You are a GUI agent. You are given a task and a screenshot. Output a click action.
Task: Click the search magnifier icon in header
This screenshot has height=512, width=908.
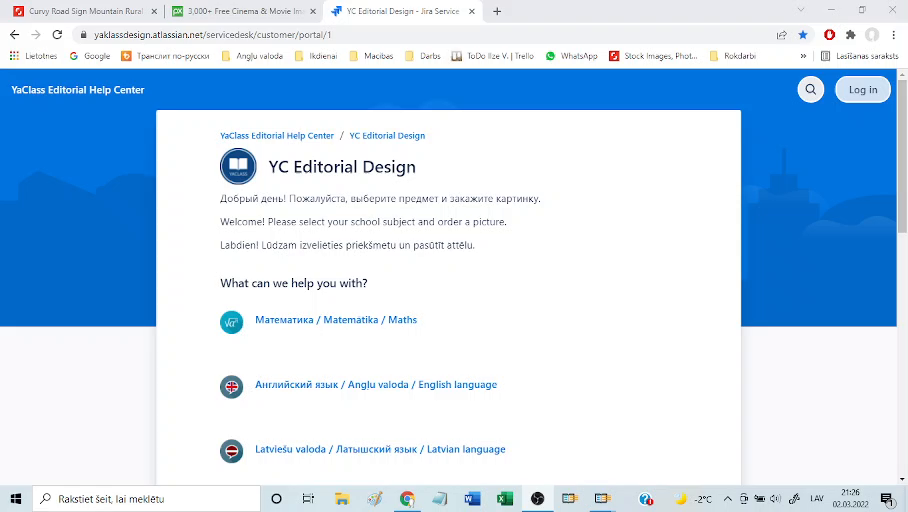tap(810, 90)
